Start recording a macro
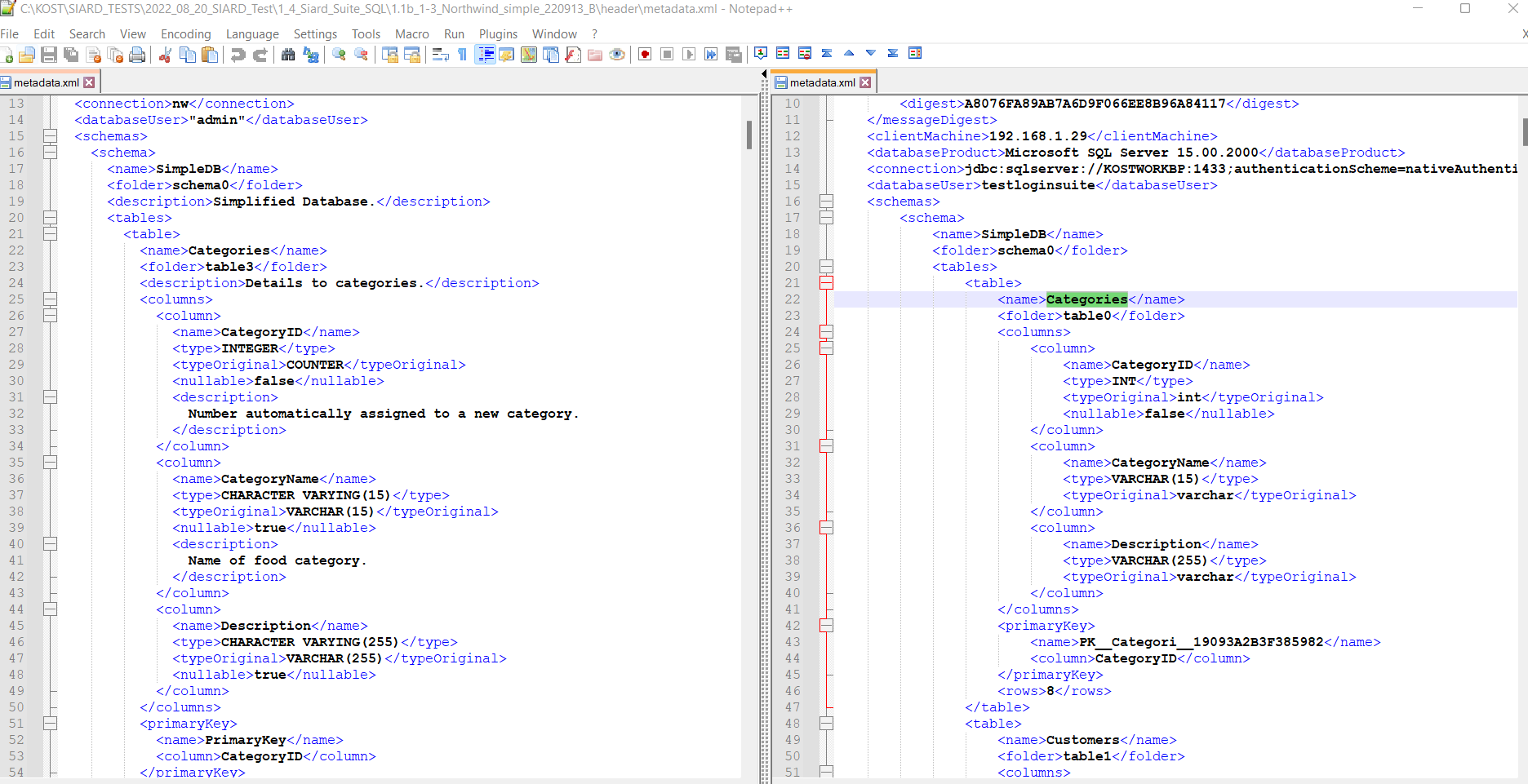This screenshot has width=1528, height=784. coord(644,54)
